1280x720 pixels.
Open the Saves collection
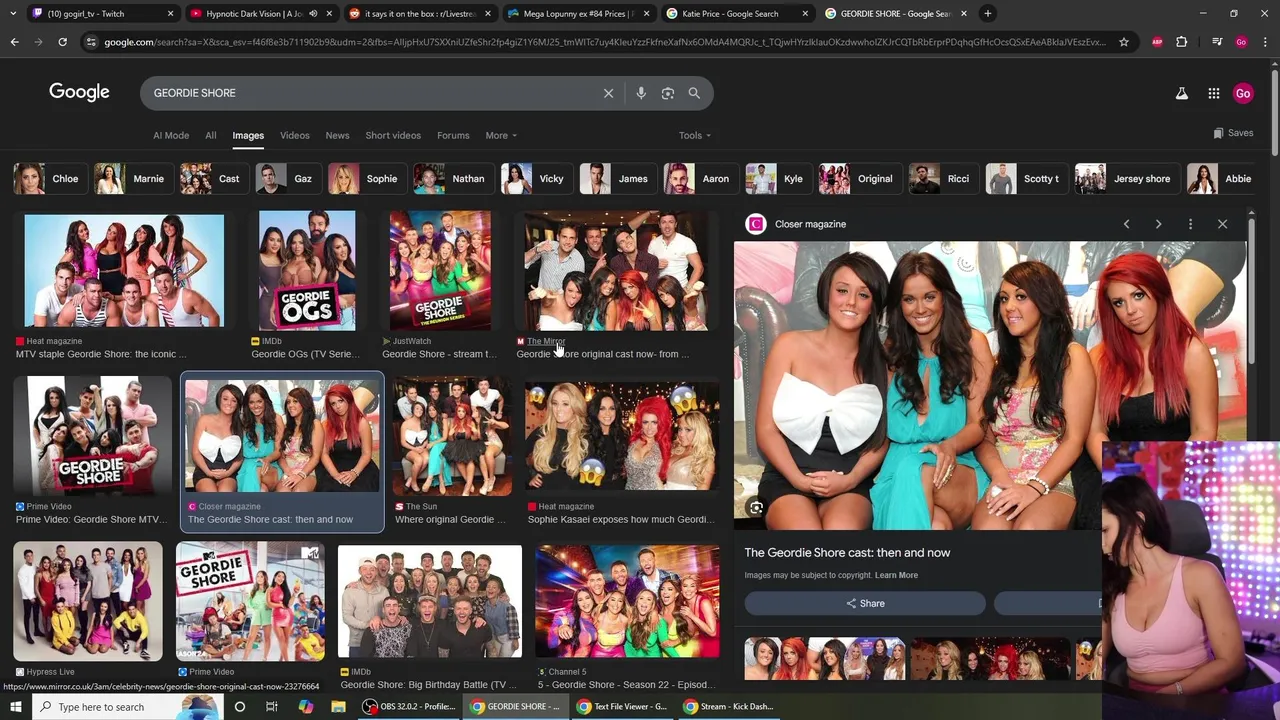click(1233, 133)
